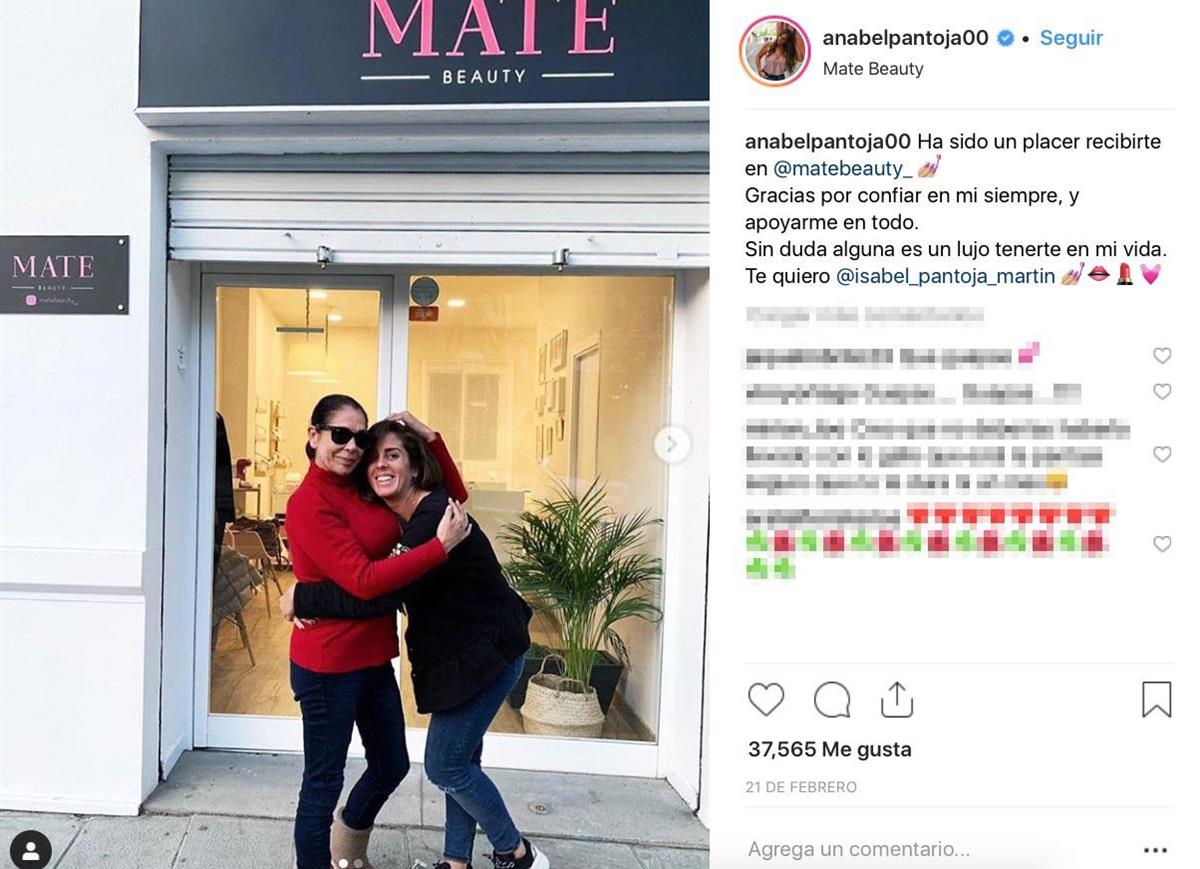
Task: Go to the next photo with the carousel arrow
Action: click(x=672, y=443)
